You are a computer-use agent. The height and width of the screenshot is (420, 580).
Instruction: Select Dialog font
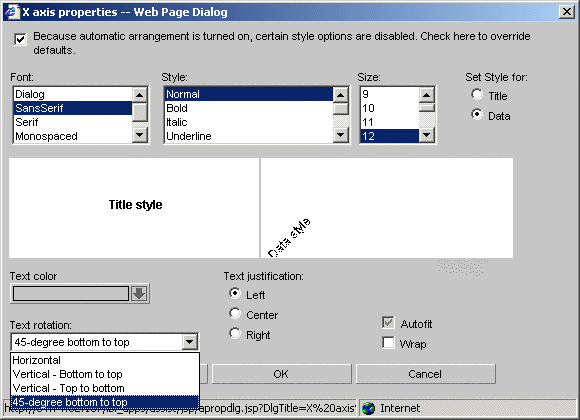click(72, 94)
